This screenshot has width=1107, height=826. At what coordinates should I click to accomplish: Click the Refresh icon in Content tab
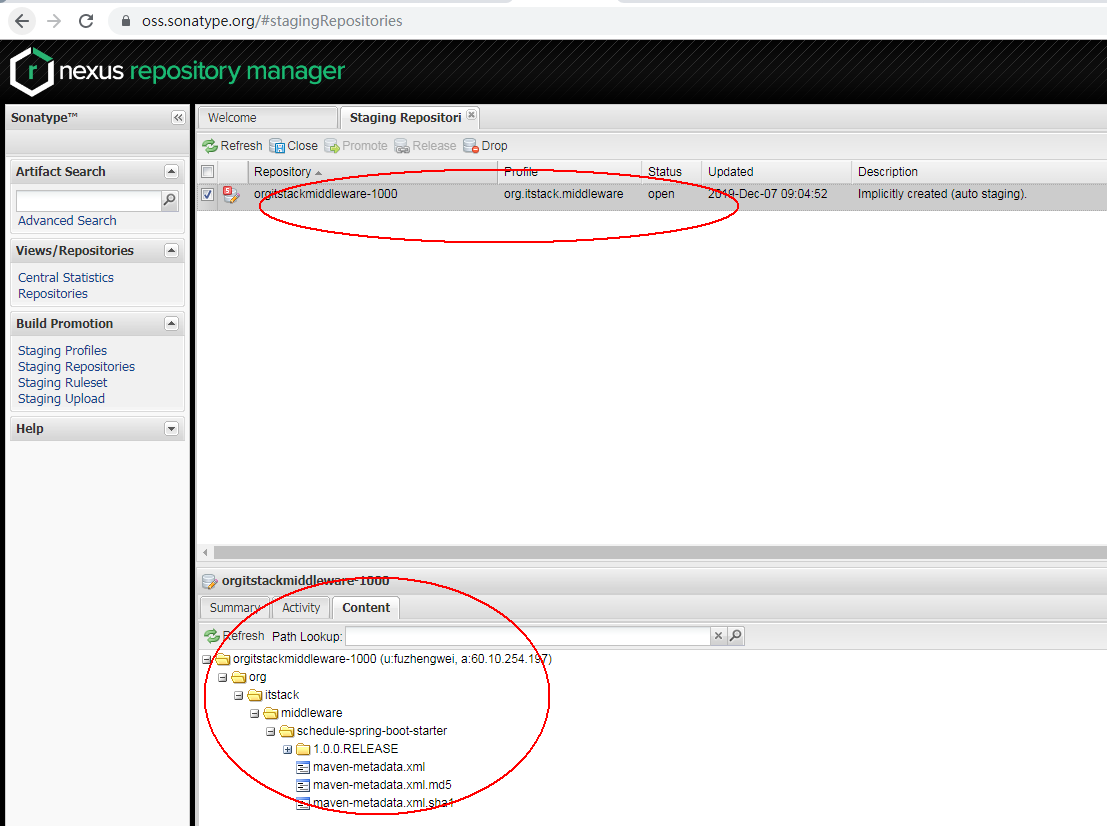(x=212, y=636)
